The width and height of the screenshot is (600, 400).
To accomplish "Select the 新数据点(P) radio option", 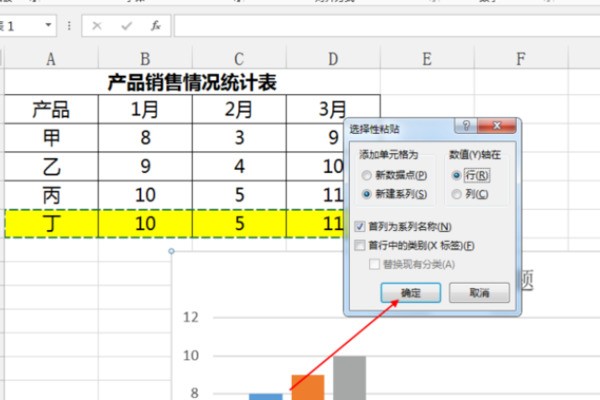I will (x=366, y=175).
